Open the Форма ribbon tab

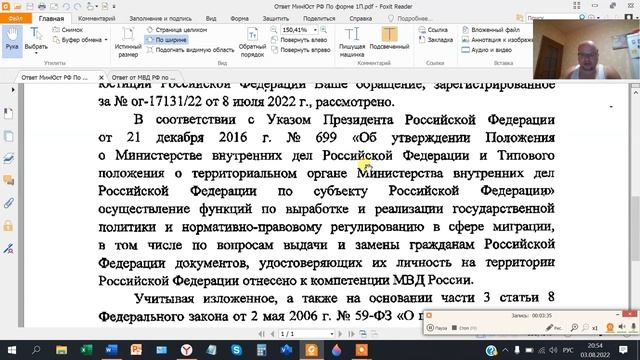[239, 18]
